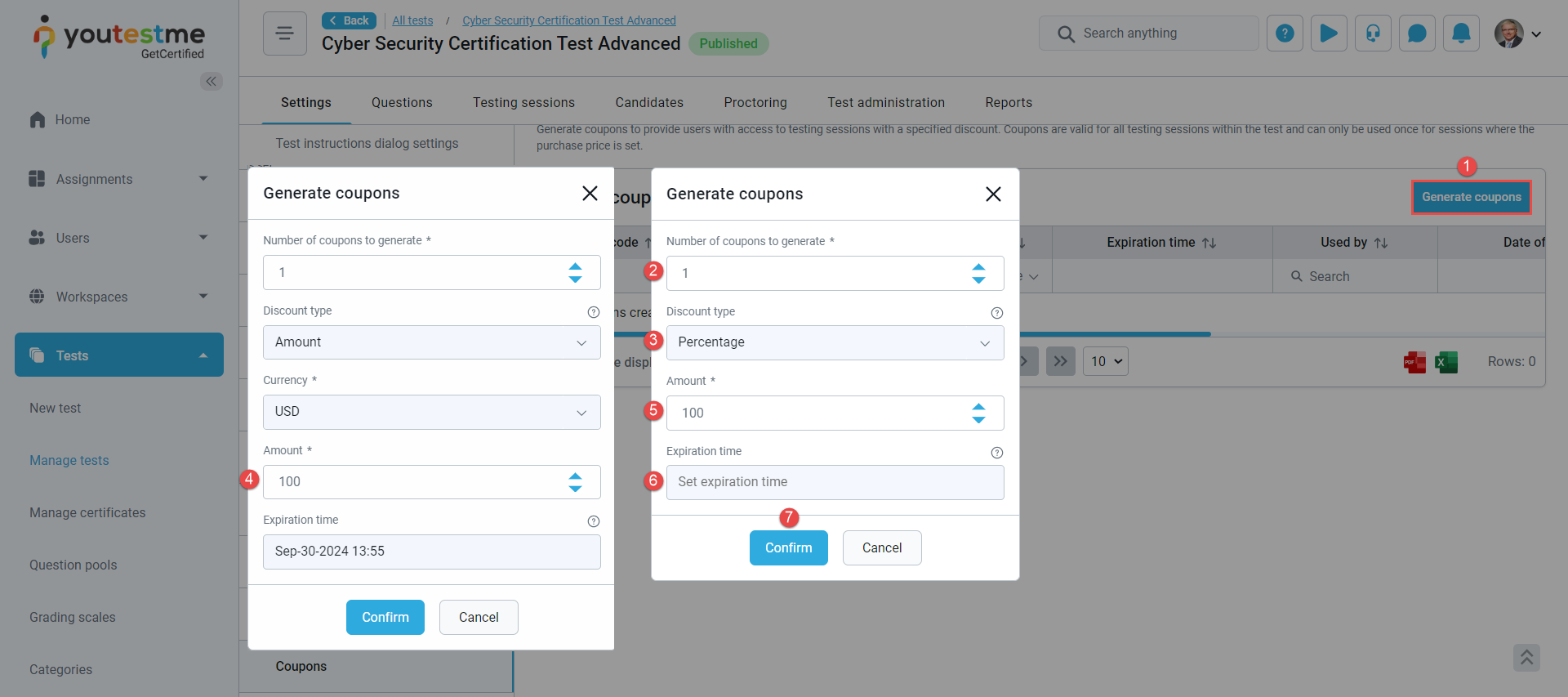Viewport: 1568px width, 697px height.
Task: Click the Used by Search filter field
Action: coord(1355,276)
